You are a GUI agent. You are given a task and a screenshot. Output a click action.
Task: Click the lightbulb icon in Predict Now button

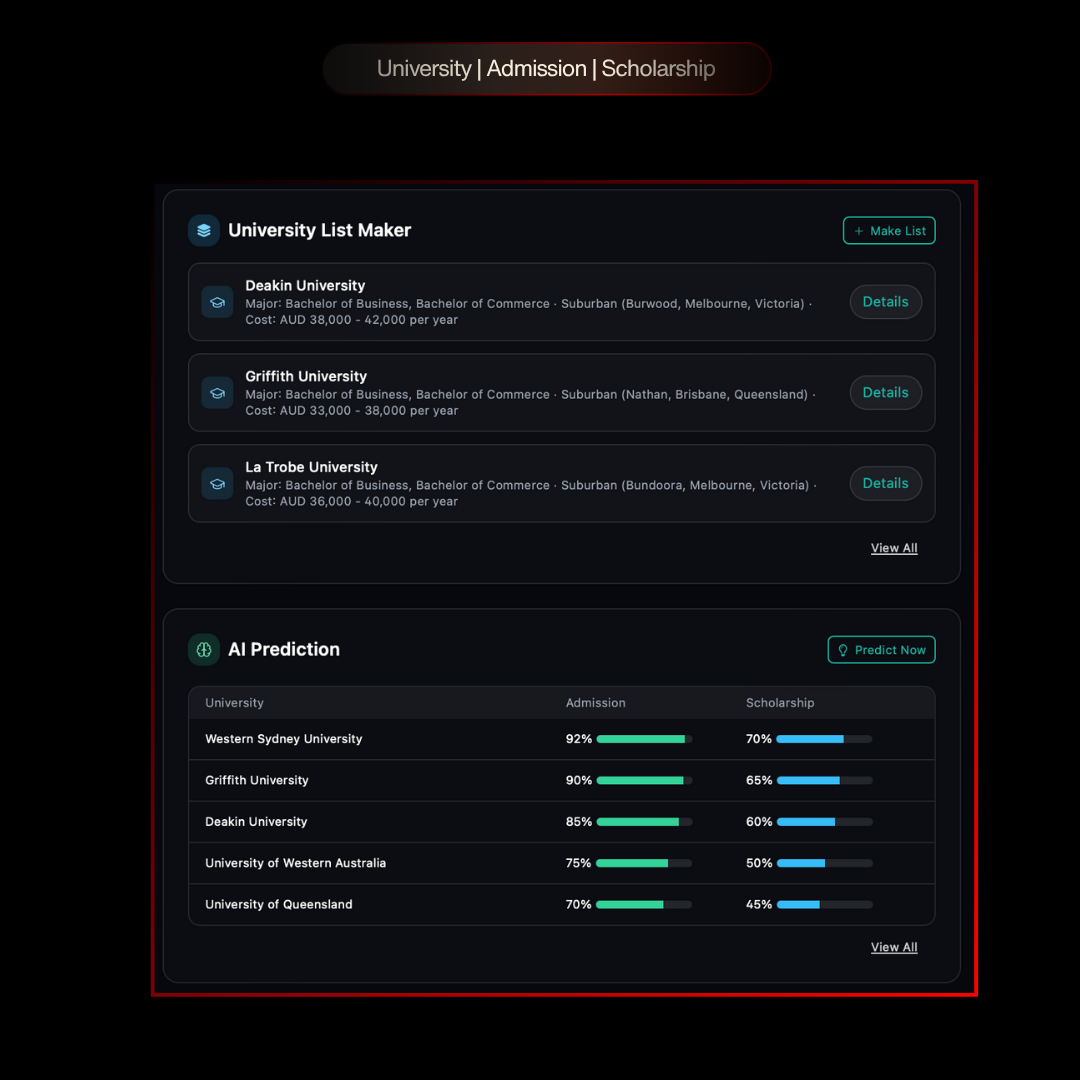coord(842,650)
